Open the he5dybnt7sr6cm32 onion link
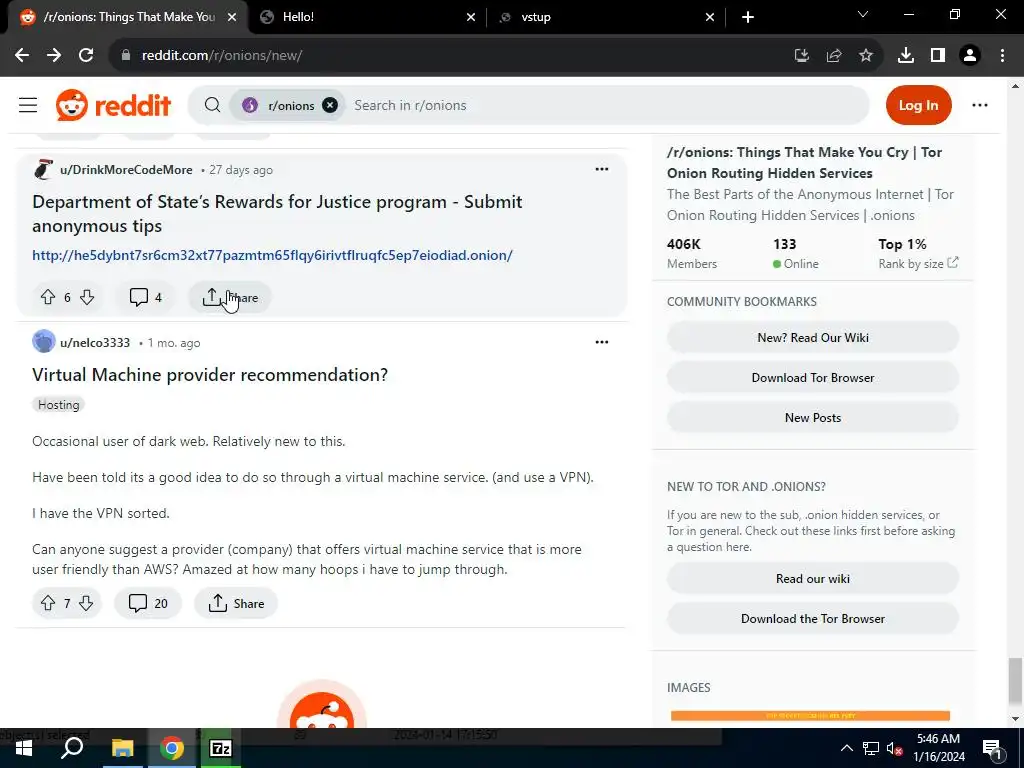 pos(272,255)
